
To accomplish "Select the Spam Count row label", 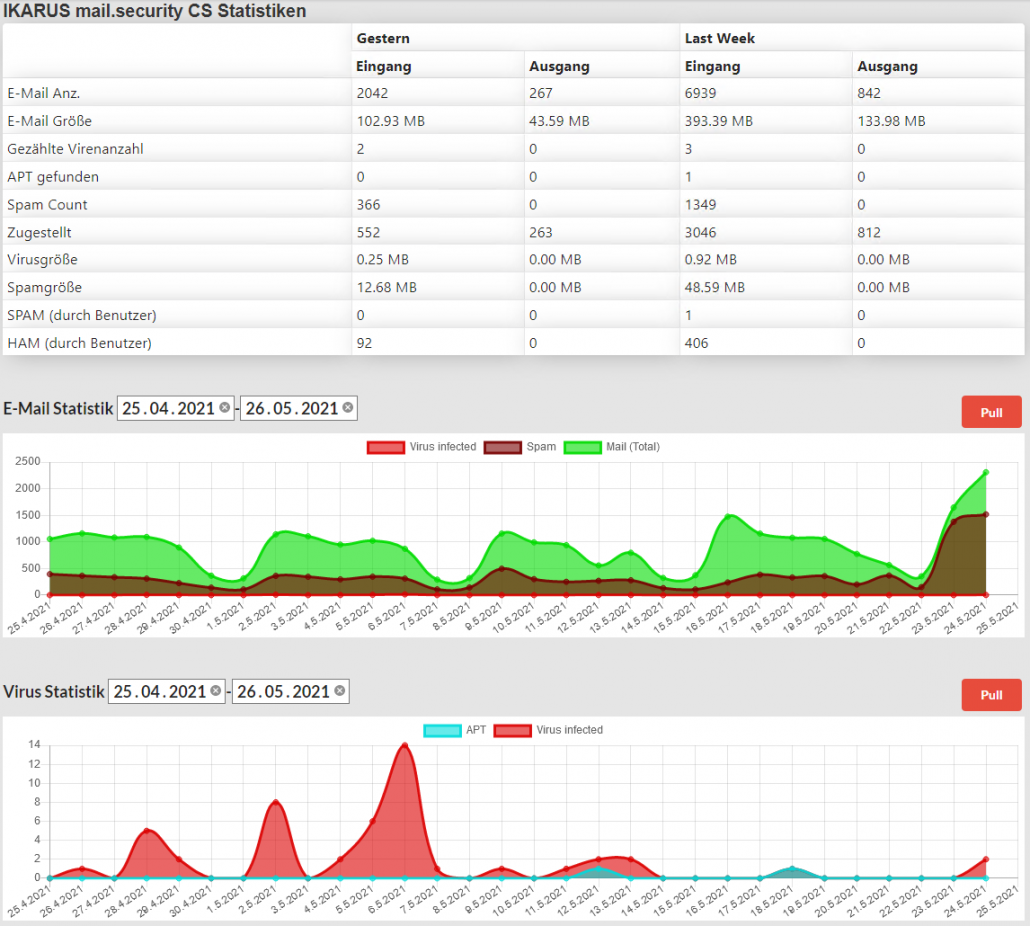I will 47,205.
